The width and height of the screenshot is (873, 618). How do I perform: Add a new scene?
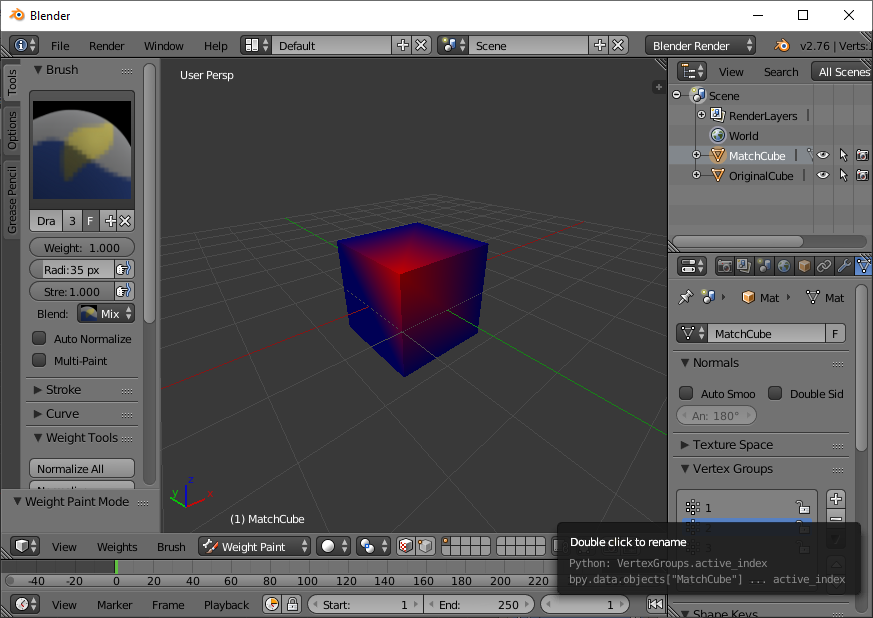point(599,45)
